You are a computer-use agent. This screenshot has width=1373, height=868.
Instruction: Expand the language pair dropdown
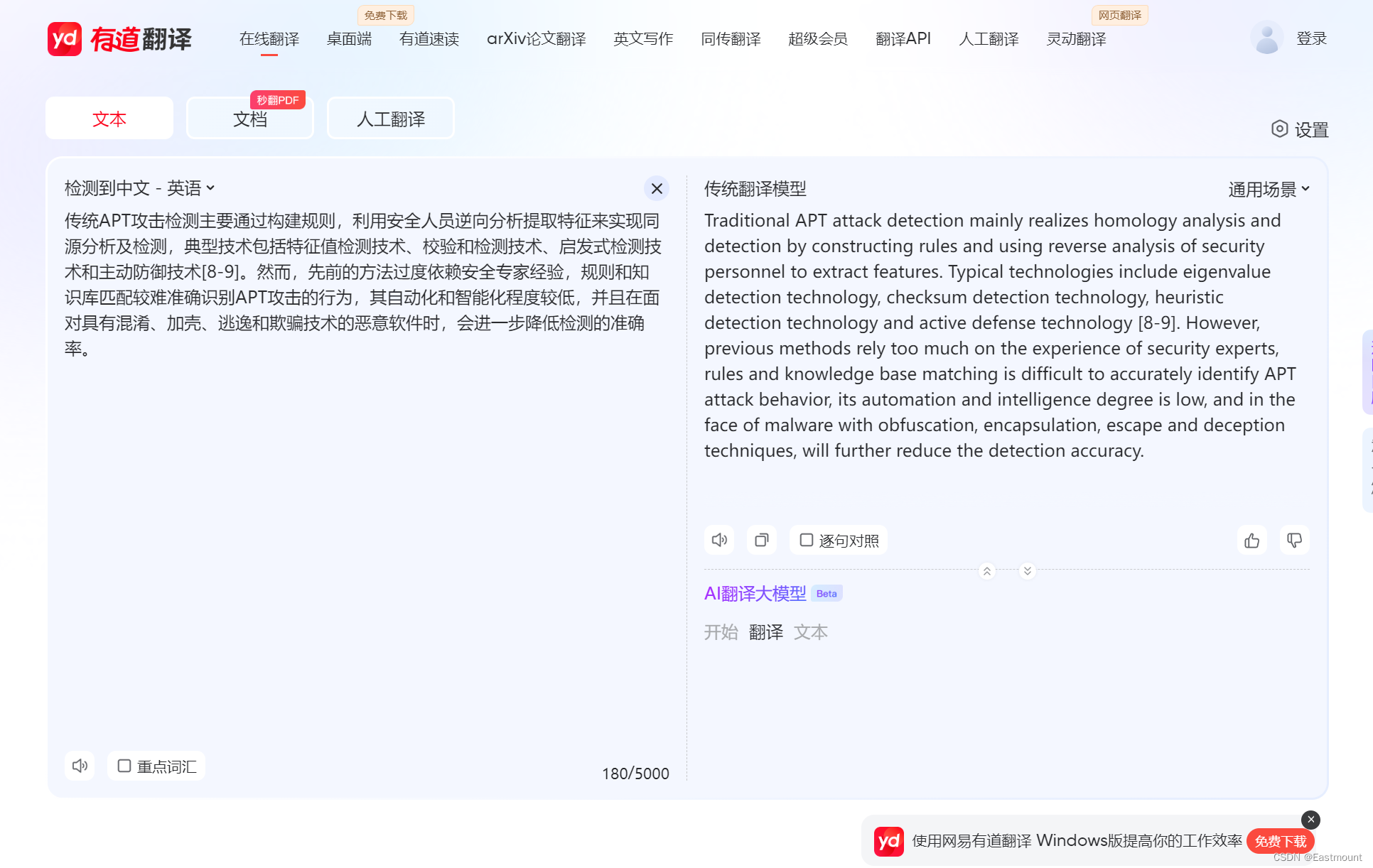point(140,188)
